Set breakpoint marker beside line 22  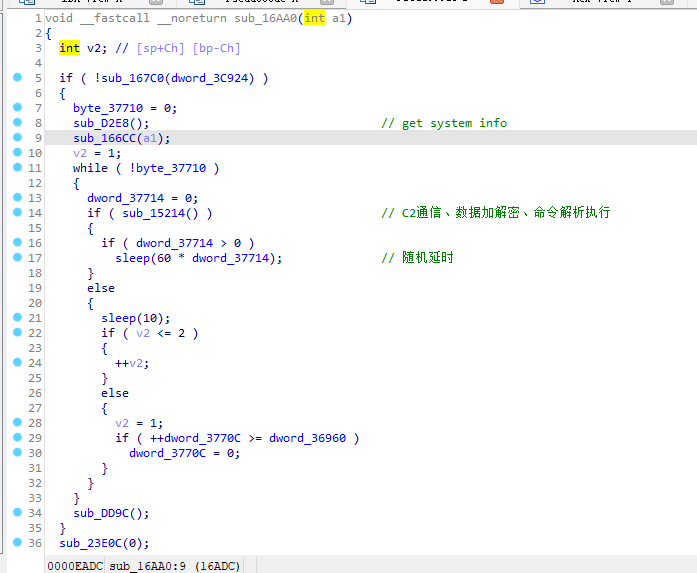17,333
